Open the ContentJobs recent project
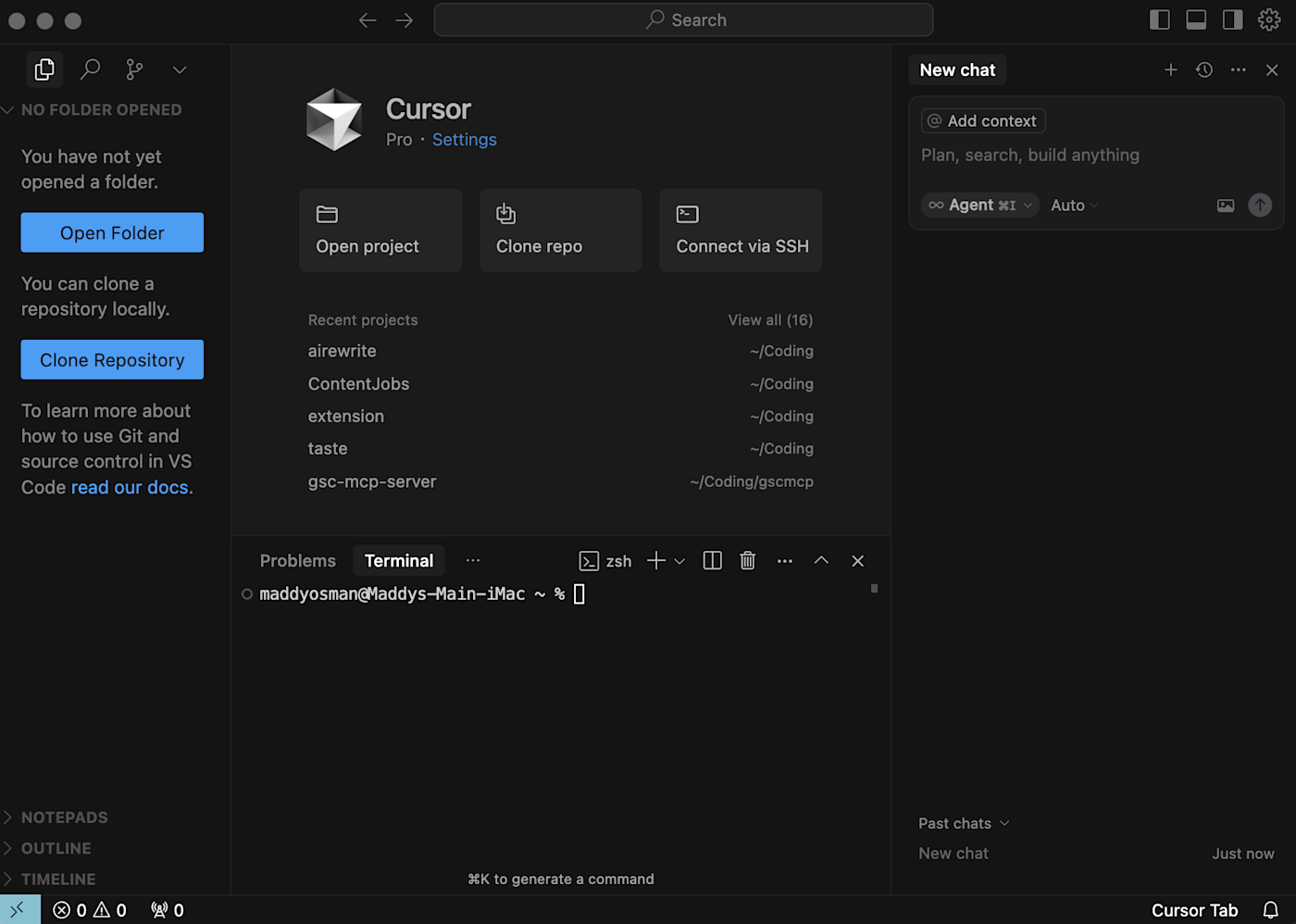Image resolution: width=1296 pixels, height=924 pixels. (x=561, y=384)
